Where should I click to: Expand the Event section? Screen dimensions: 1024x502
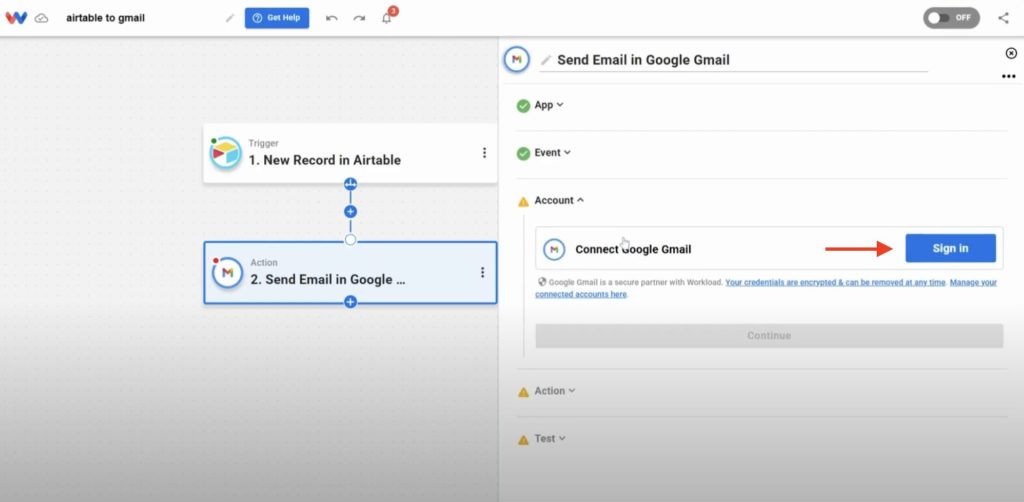click(x=552, y=153)
